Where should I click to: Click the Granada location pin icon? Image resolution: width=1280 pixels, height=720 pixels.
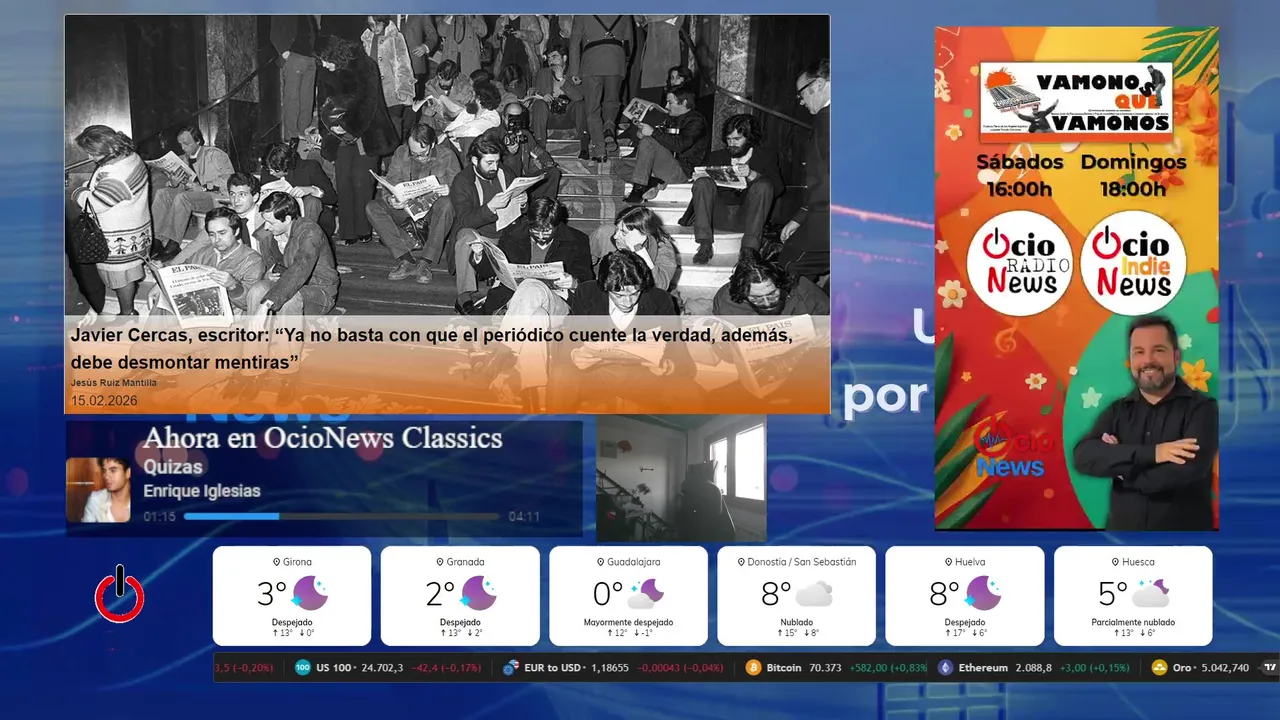[x=440, y=562]
